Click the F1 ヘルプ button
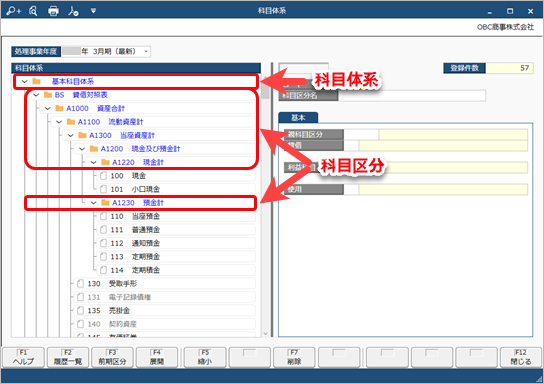 [x=24, y=357]
